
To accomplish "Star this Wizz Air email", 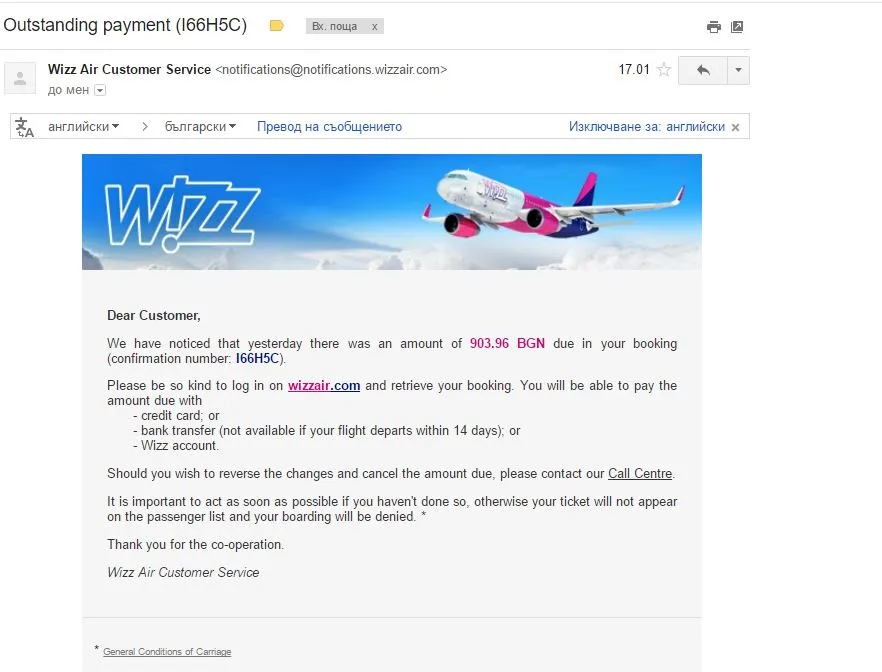I will point(664,70).
